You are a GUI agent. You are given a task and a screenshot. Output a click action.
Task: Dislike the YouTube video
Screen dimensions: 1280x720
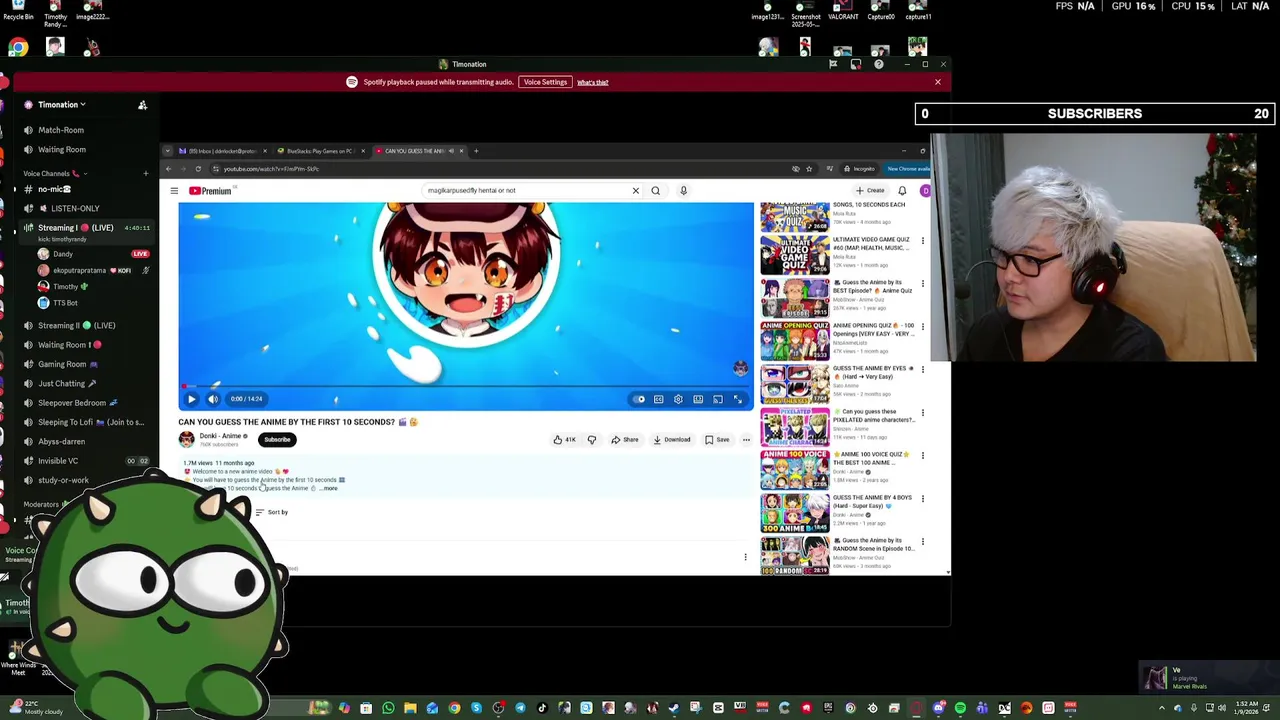(591, 439)
